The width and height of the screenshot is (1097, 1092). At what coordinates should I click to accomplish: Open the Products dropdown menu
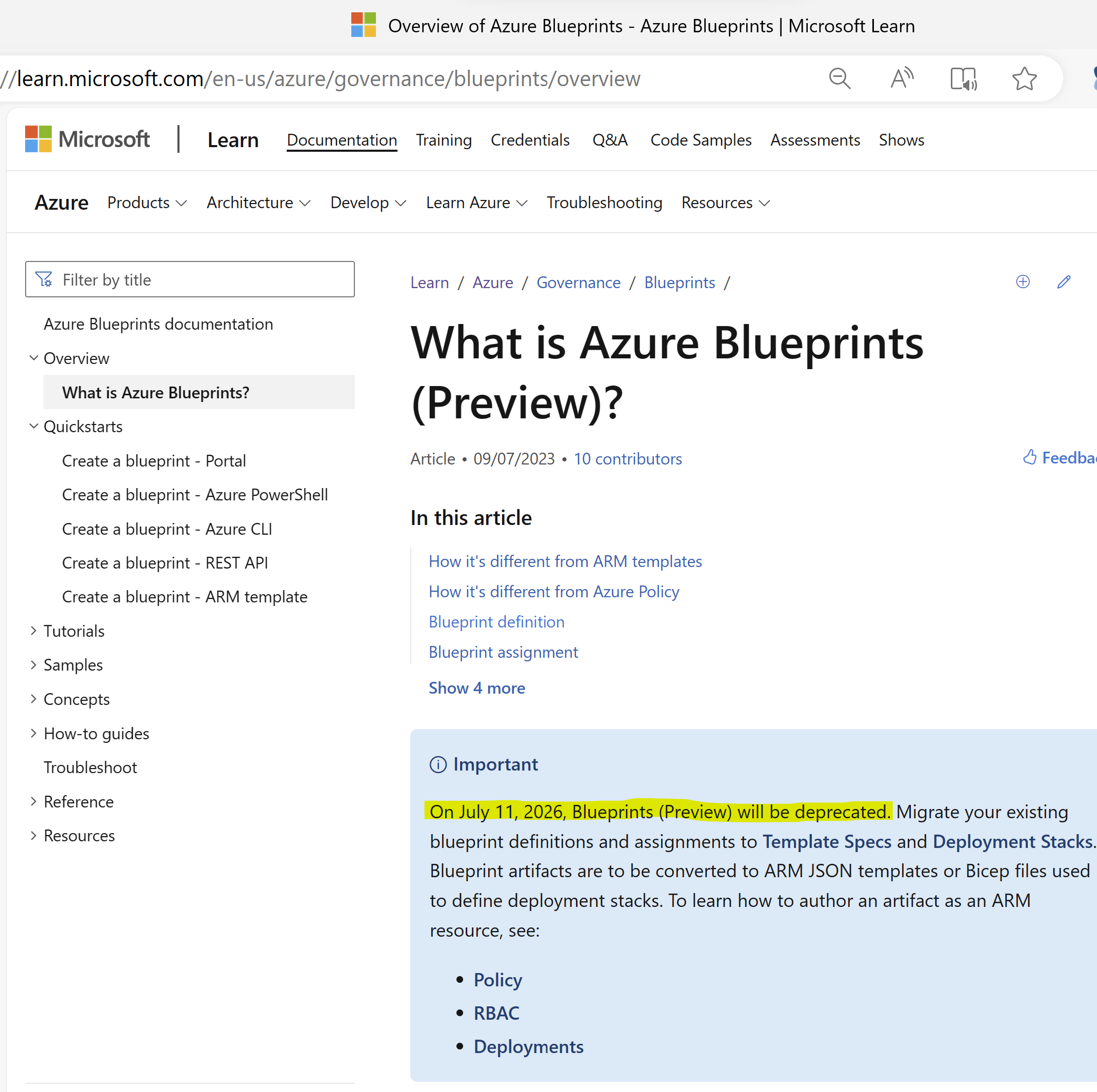[147, 203]
